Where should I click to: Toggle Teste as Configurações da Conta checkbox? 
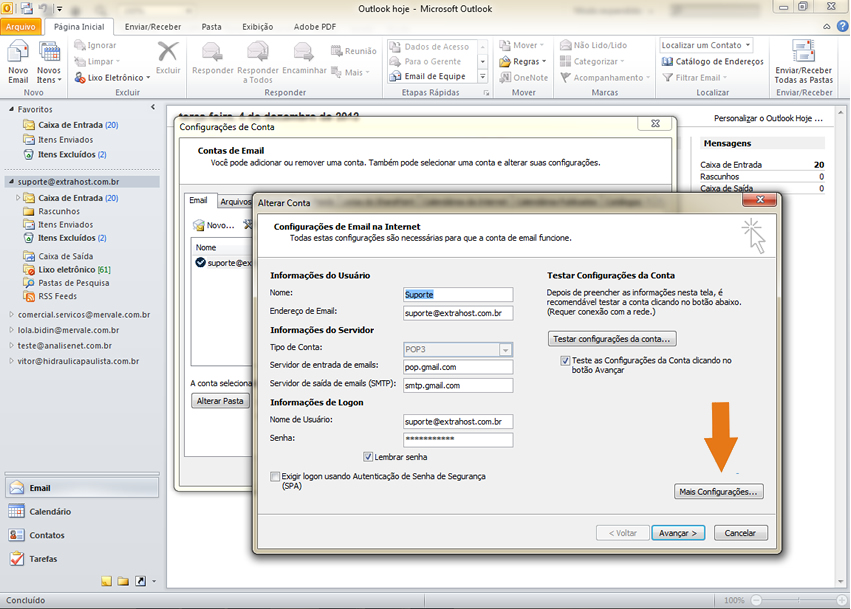coord(565,360)
